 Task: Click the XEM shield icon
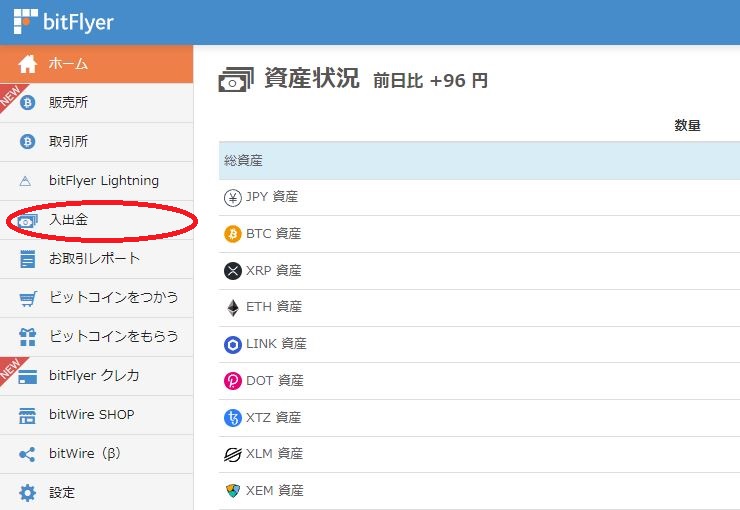233,491
